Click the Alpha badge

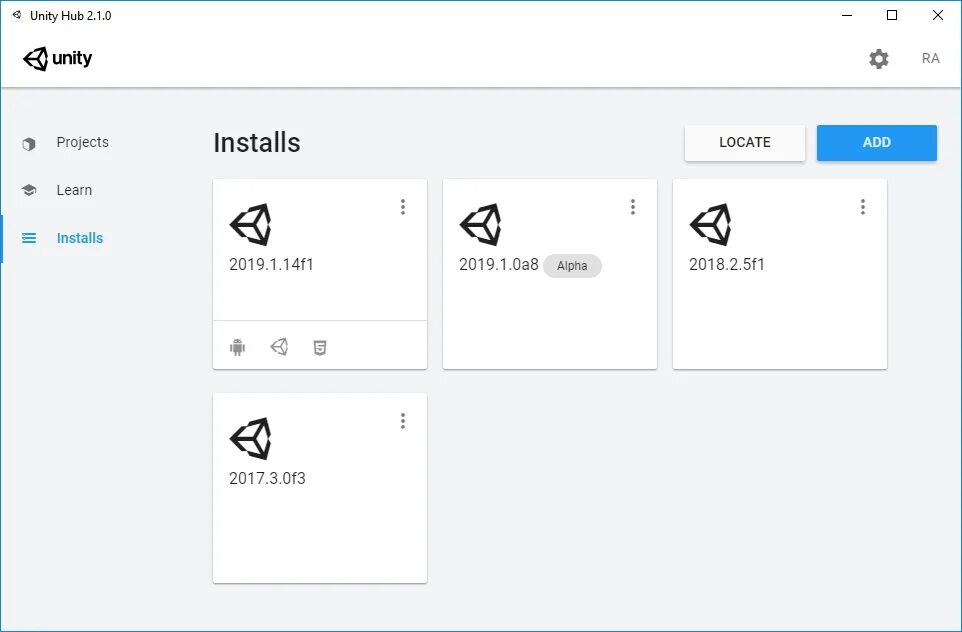click(572, 266)
